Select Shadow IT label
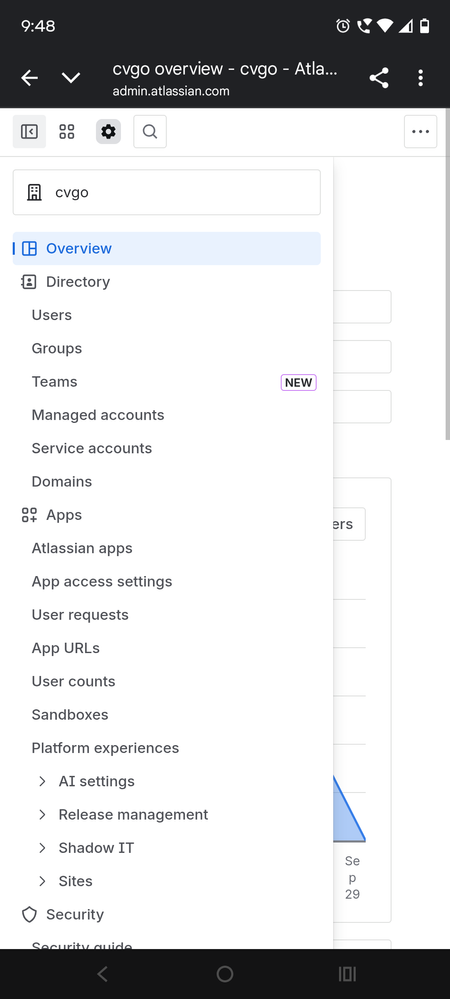 point(96,848)
